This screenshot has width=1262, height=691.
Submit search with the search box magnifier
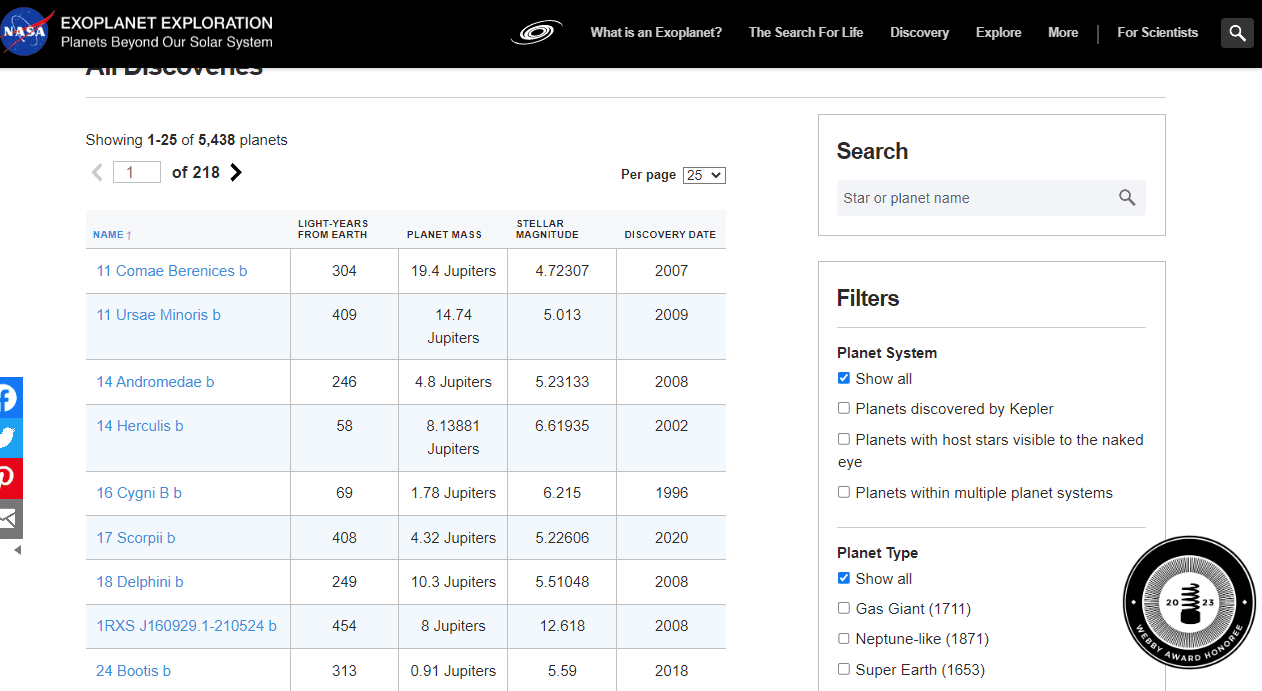[1127, 198]
